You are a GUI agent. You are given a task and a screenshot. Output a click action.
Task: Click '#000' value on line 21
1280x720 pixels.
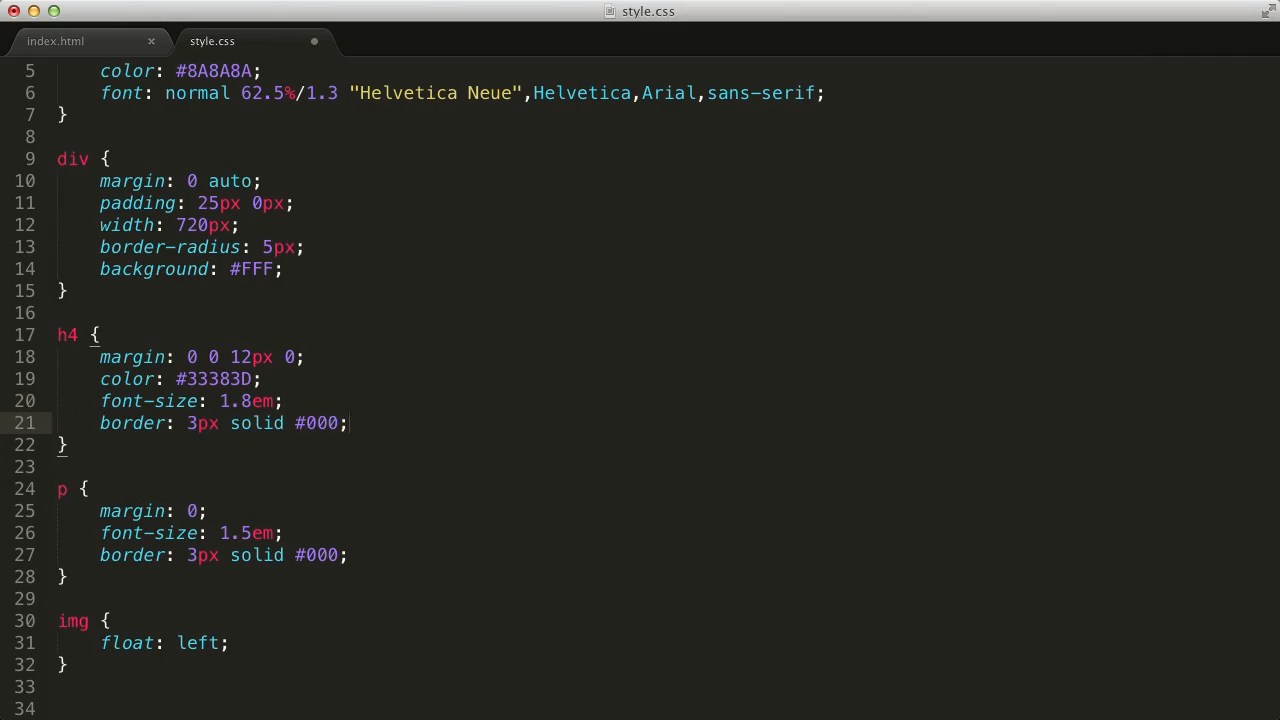[316, 423]
